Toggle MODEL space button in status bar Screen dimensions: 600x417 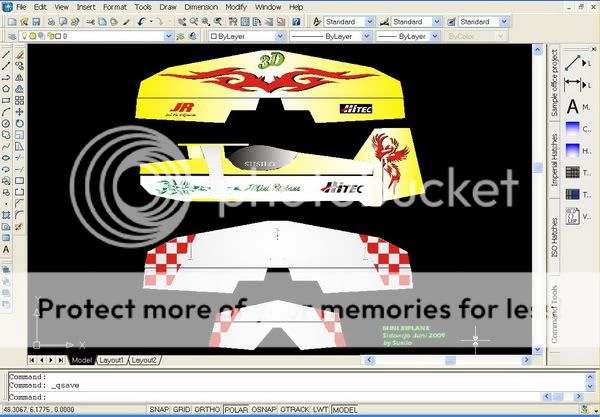point(344,409)
